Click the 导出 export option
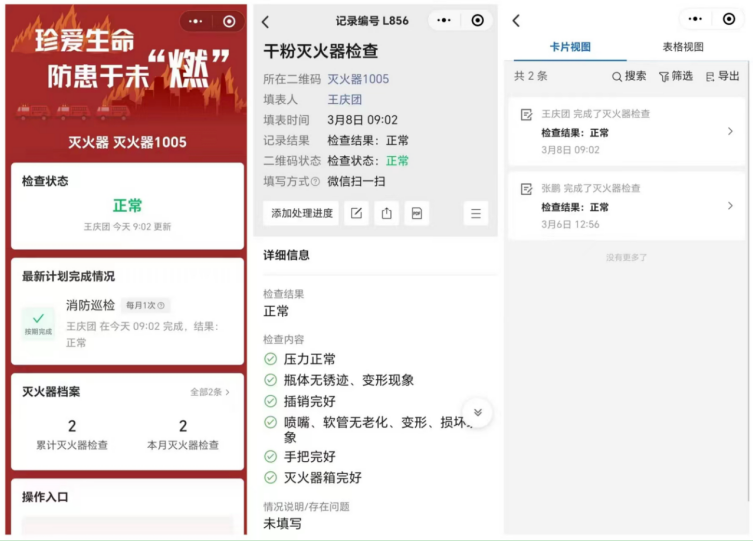The image size is (753, 541). 722,76
